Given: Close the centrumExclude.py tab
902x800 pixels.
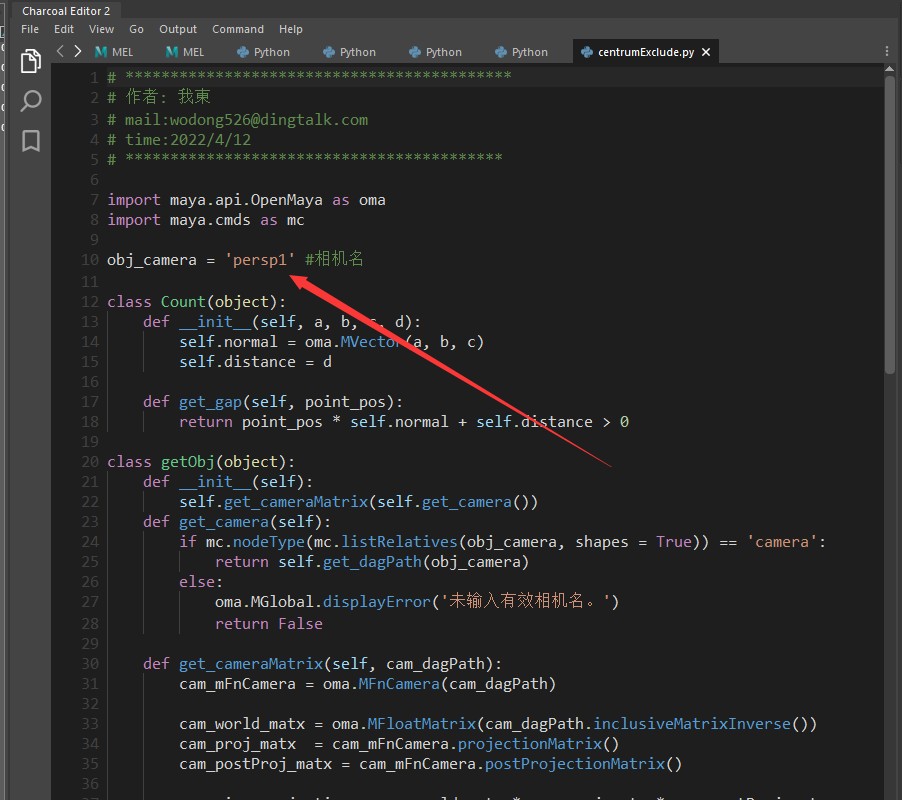Looking at the screenshot, I should [706, 52].
